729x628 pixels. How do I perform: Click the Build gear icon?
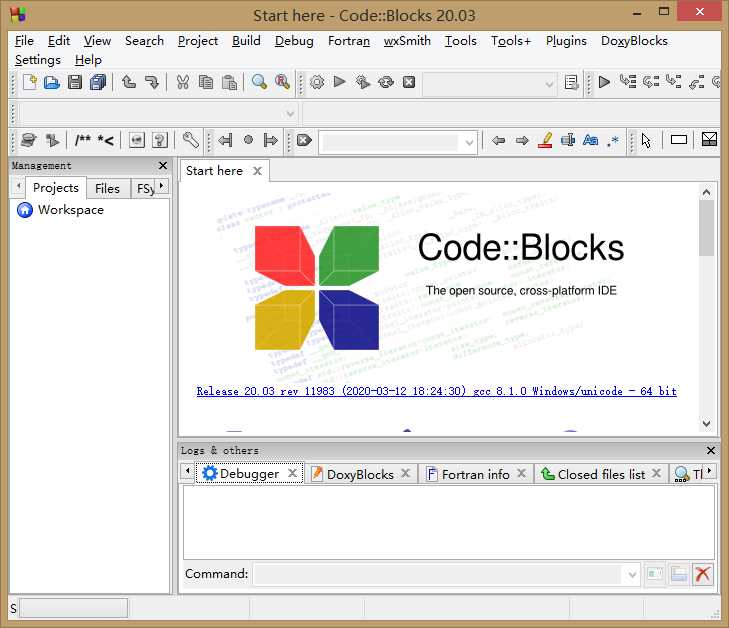[x=317, y=82]
